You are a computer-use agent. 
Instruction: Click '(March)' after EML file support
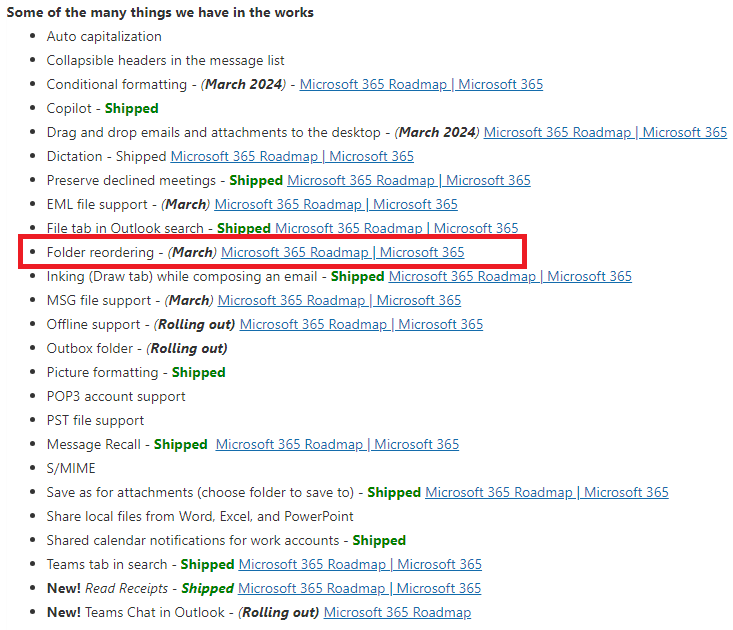pos(186,204)
